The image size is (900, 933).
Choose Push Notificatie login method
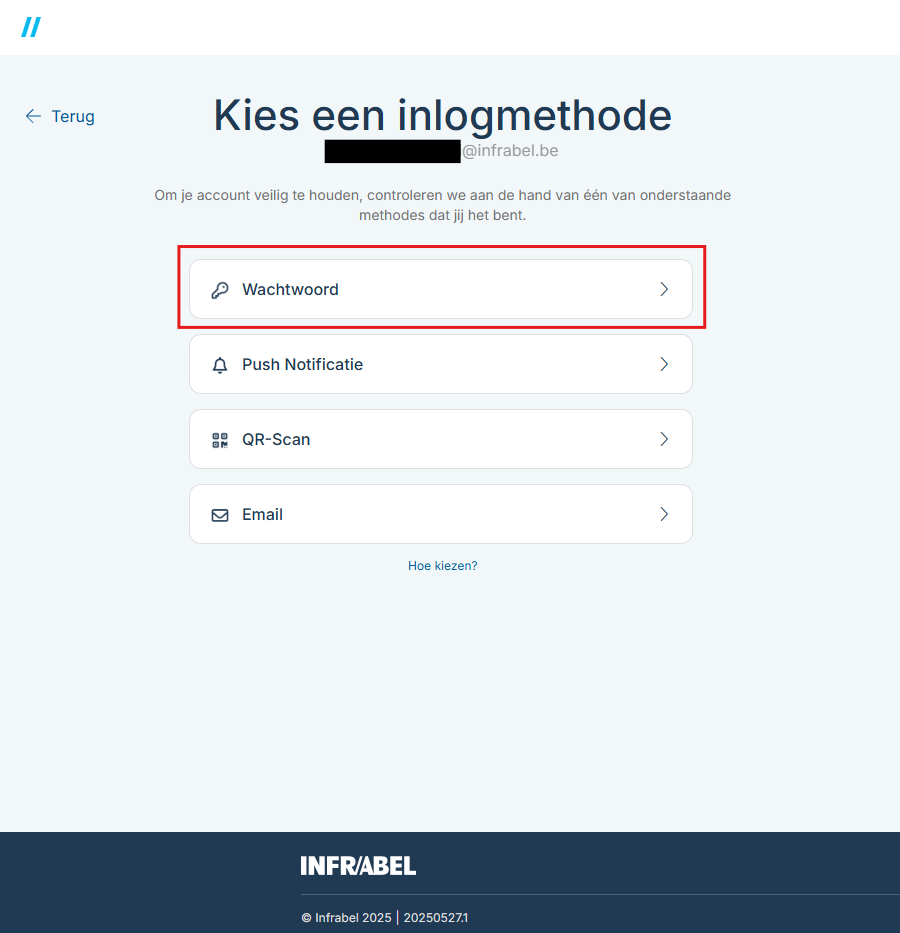tap(441, 364)
